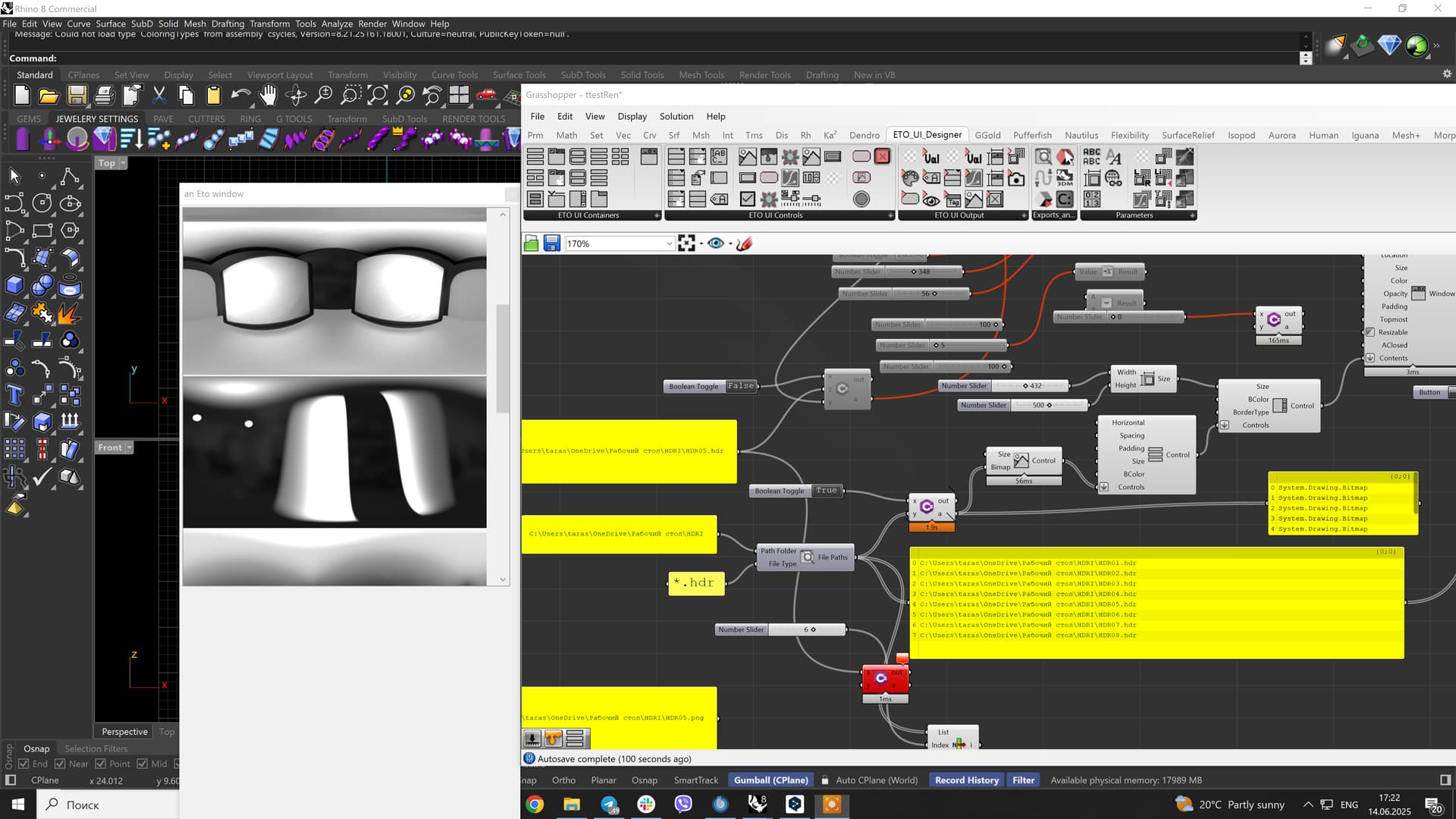Open the 170% zoom level dropdown
Screen dimensions: 1456x819
click(x=668, y=243)
